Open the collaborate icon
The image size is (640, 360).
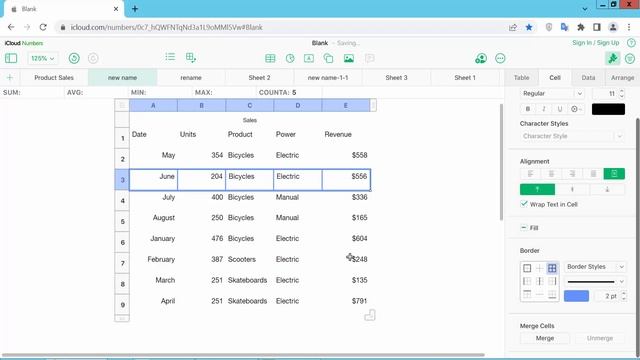481,58
